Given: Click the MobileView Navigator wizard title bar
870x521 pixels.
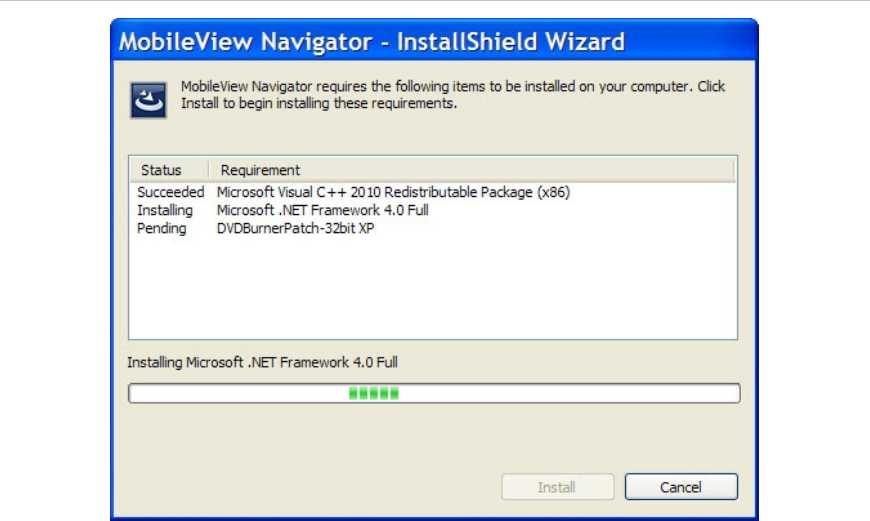Looking at the screenshot, I should [372, 42].
